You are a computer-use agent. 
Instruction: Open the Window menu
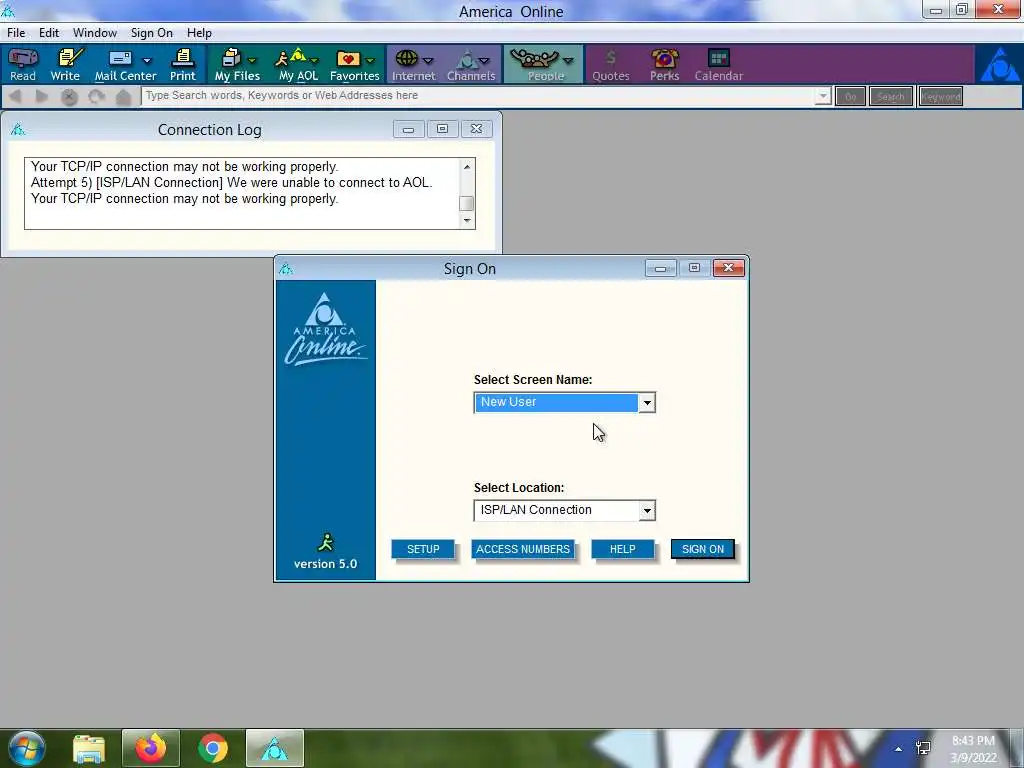[x=95, y=33]
